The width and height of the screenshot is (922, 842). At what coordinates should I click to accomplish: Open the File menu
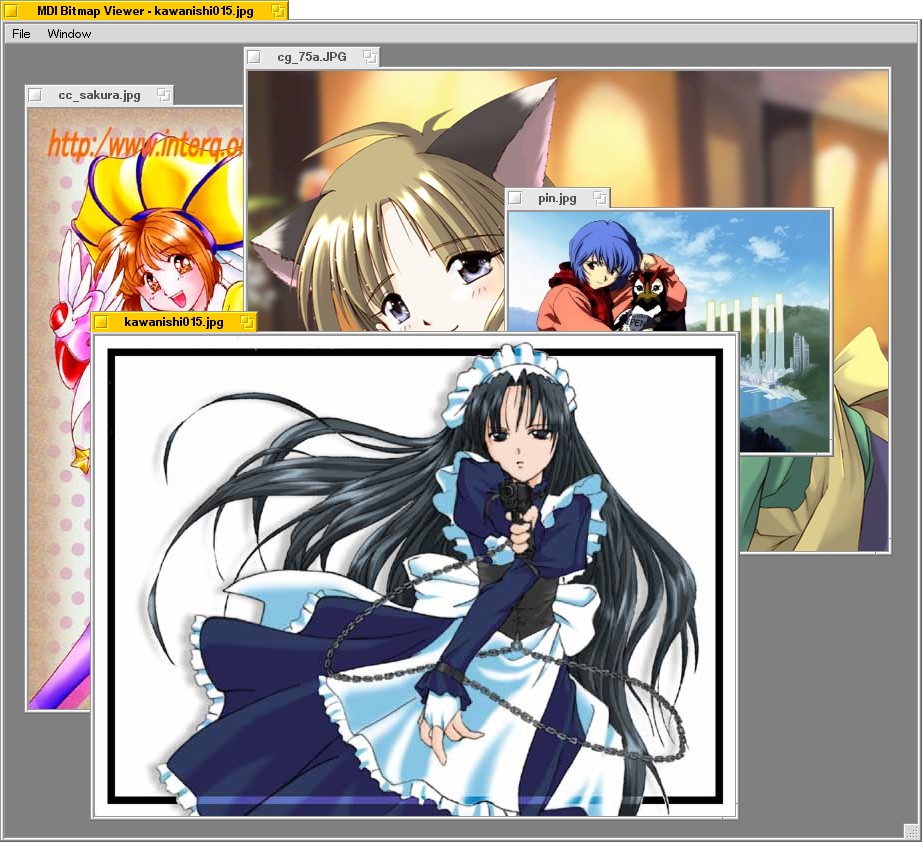coord(21,34)
